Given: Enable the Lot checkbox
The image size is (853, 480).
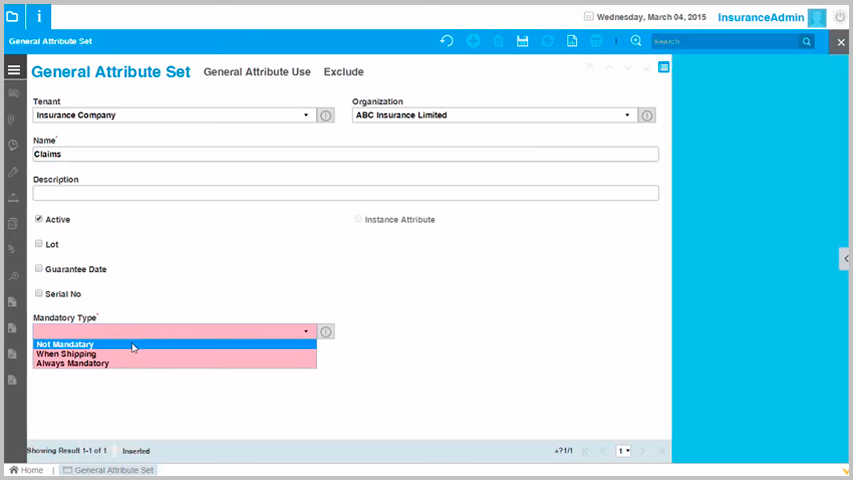Looking at the screenshot, I should click(x=39, y=243).
